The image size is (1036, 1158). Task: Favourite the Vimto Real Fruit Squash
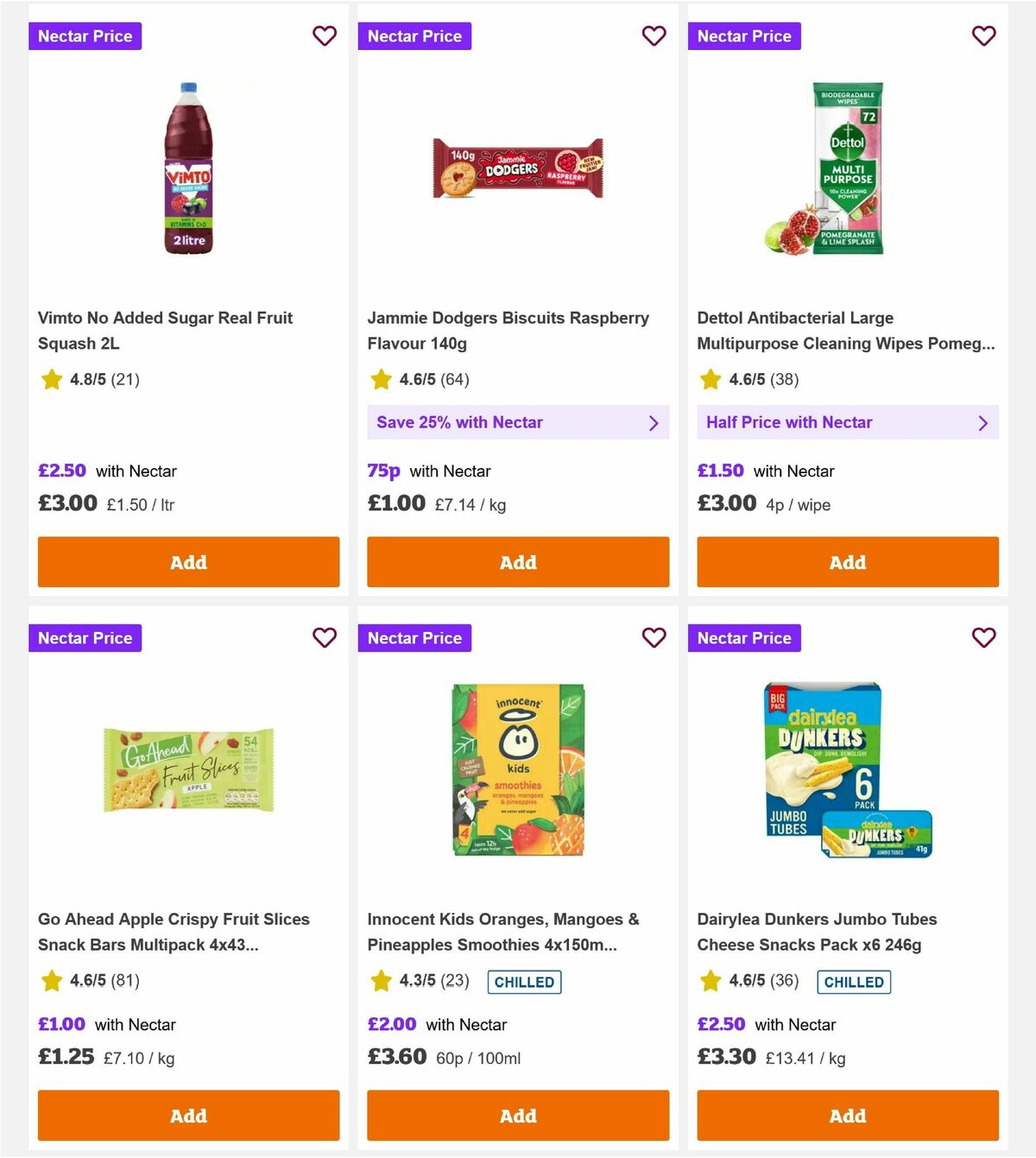325,36
